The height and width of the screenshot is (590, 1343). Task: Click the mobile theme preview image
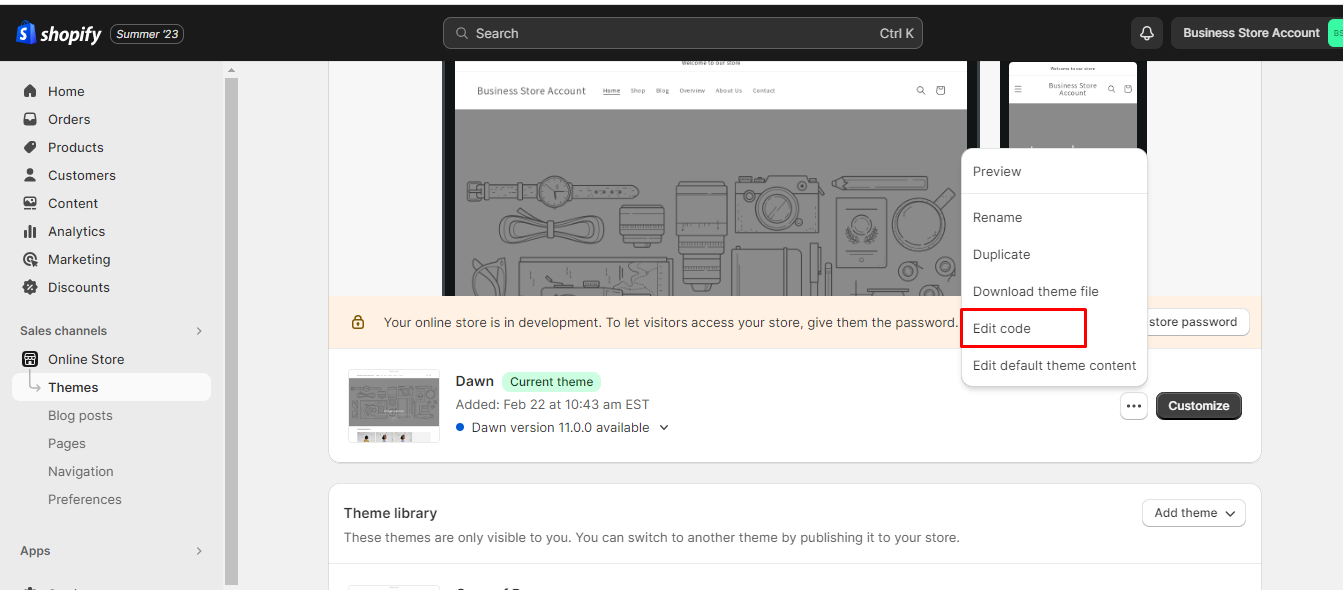[x=1073, y=105]
